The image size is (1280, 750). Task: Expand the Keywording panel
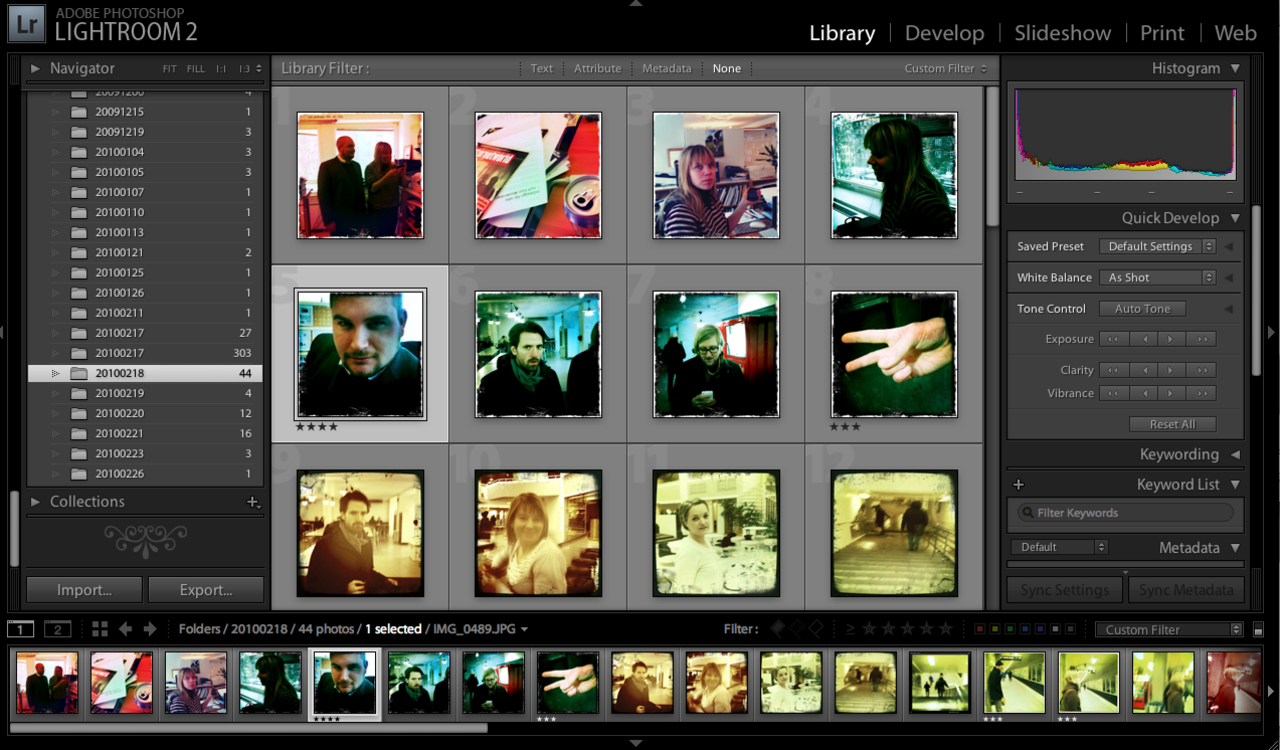(x=1235, y=454)
